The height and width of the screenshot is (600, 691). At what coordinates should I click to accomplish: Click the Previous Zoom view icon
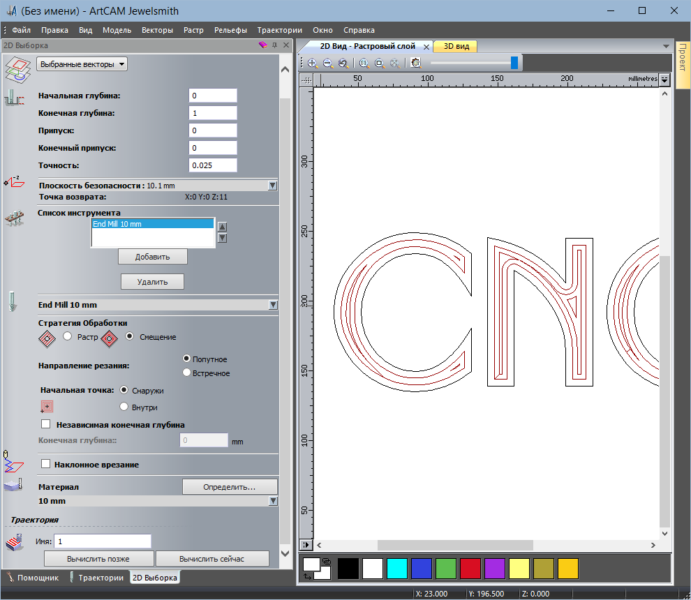[343, 63]
